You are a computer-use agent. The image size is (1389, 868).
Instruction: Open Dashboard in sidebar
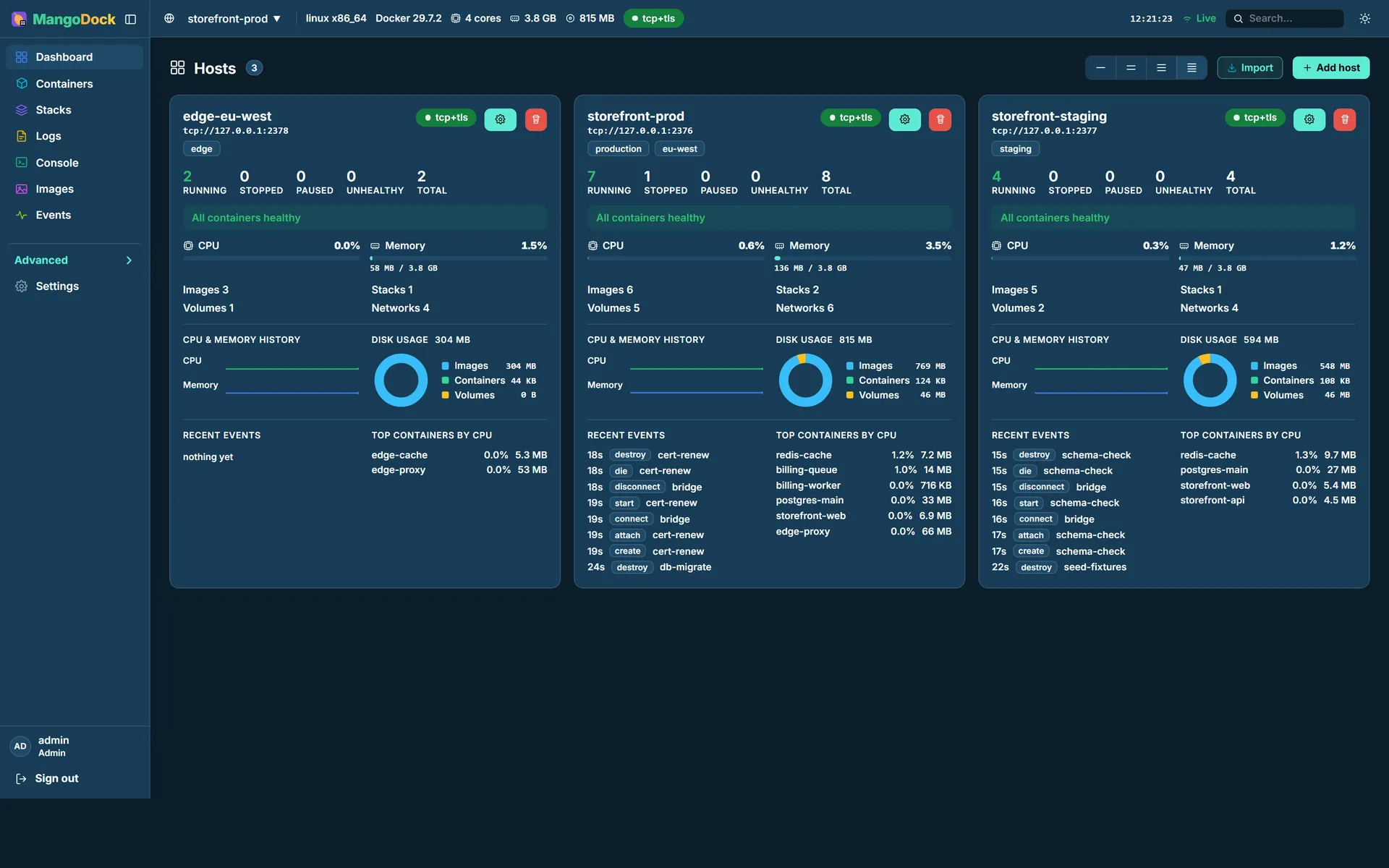pos(75,57)
